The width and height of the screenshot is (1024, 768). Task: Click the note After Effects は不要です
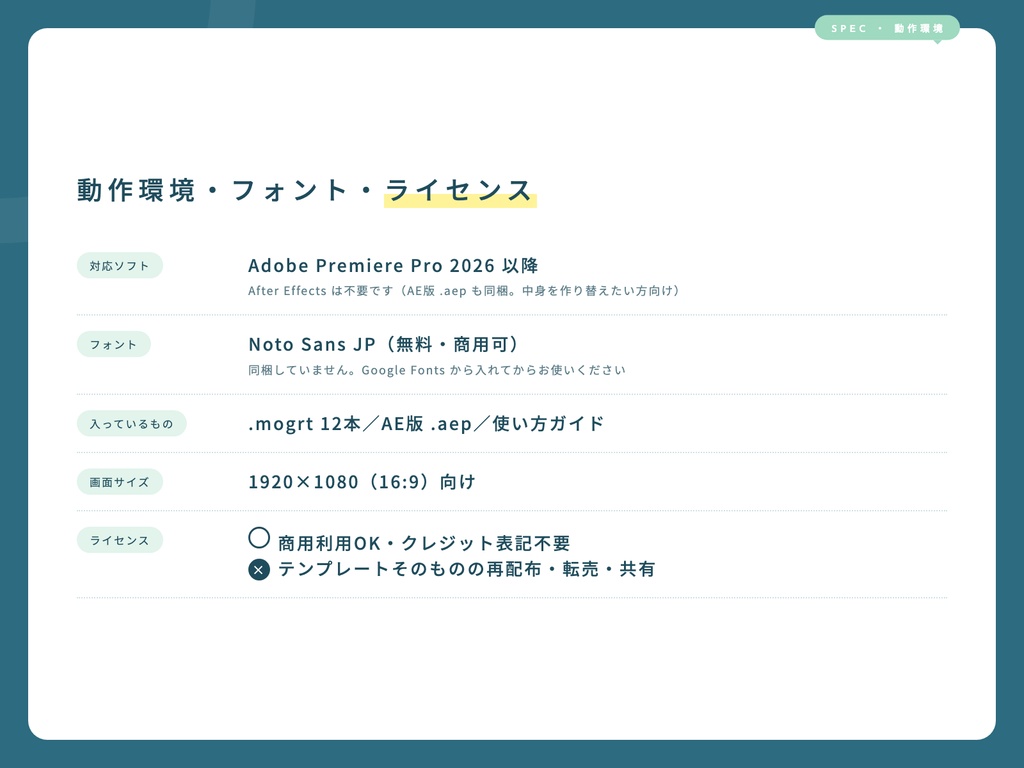point(464,291)
